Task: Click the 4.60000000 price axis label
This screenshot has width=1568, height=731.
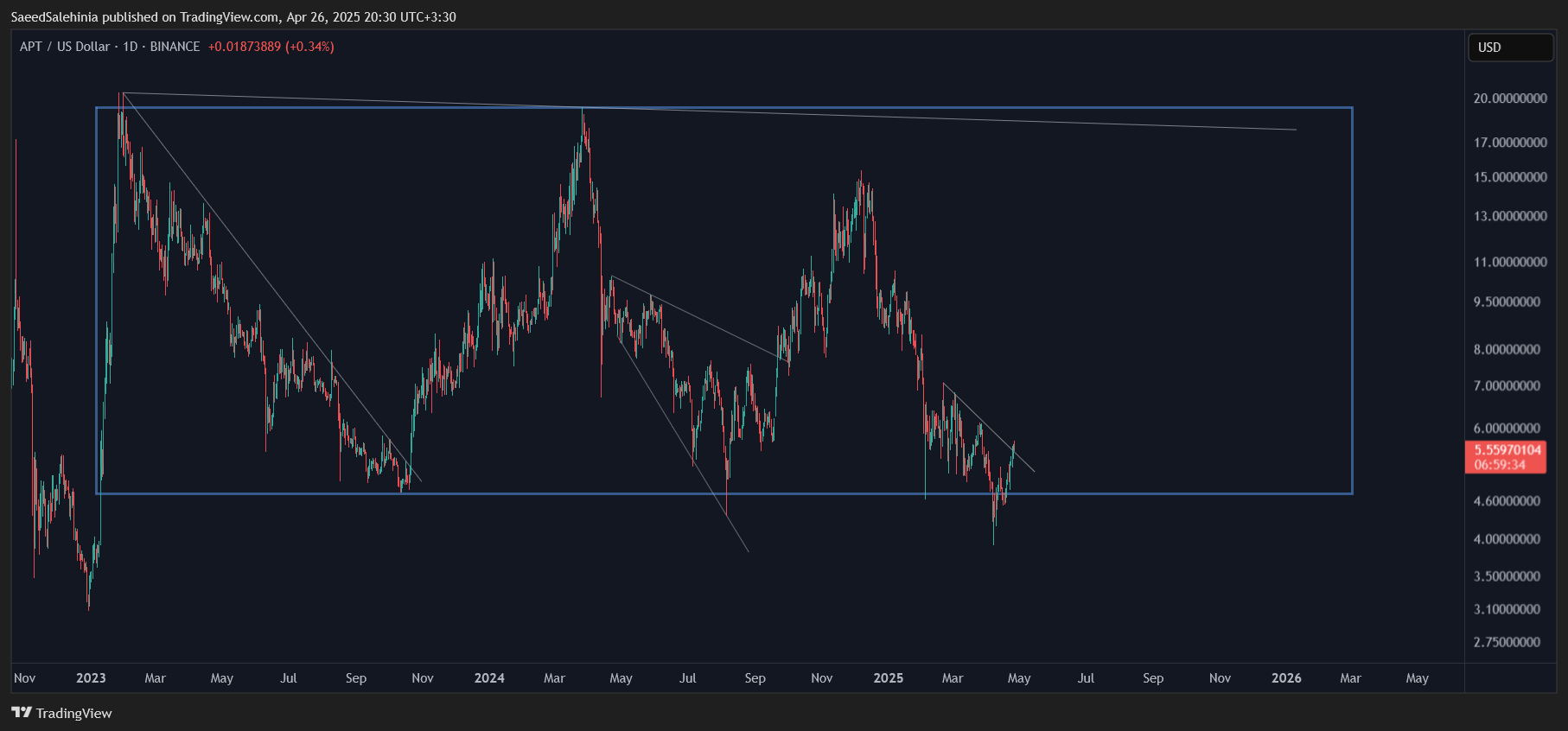Action: coord(1507,501)
